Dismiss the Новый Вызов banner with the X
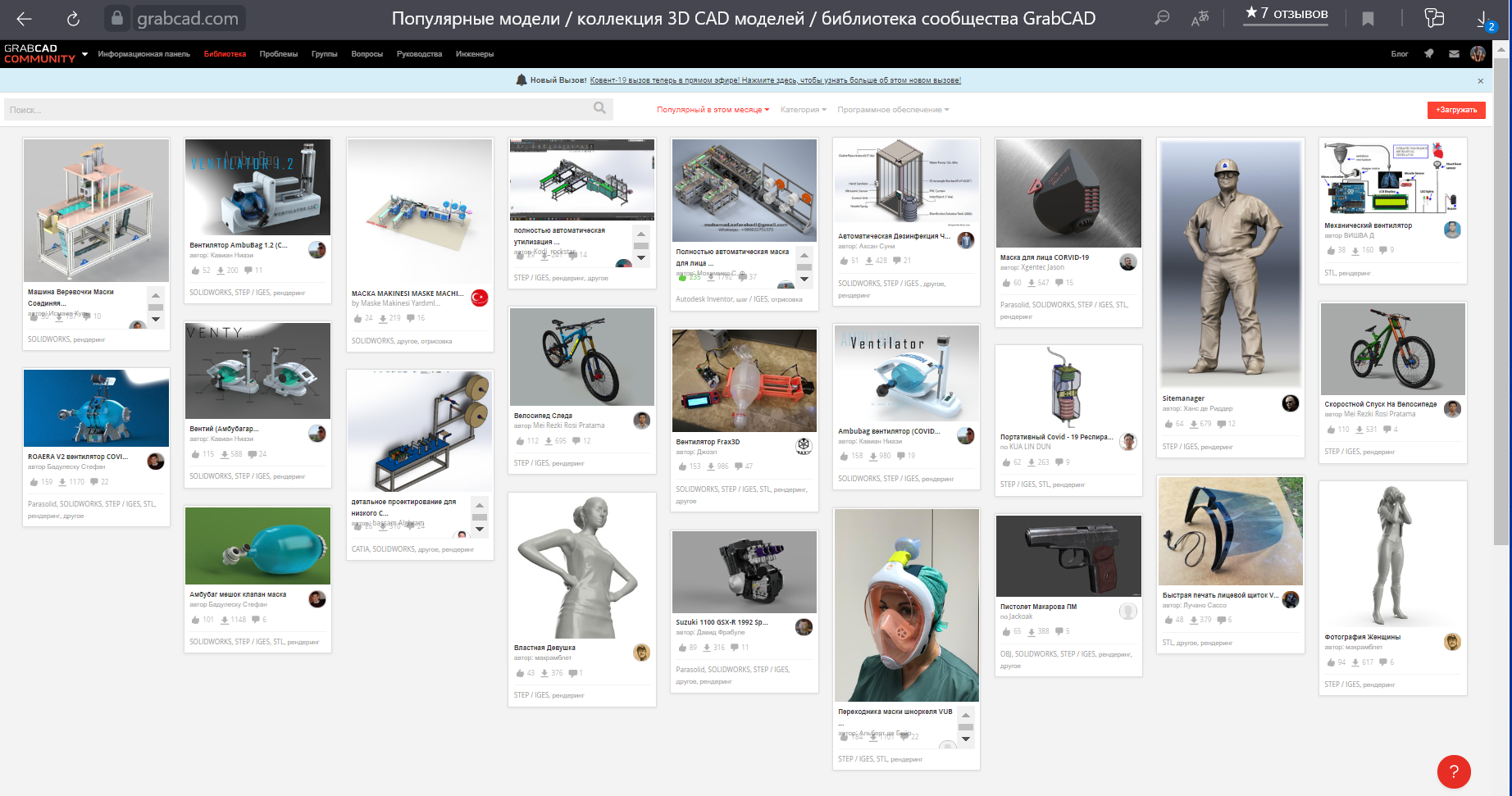This screenshot has width=1512, height=796. click(x=1481, y=80)
